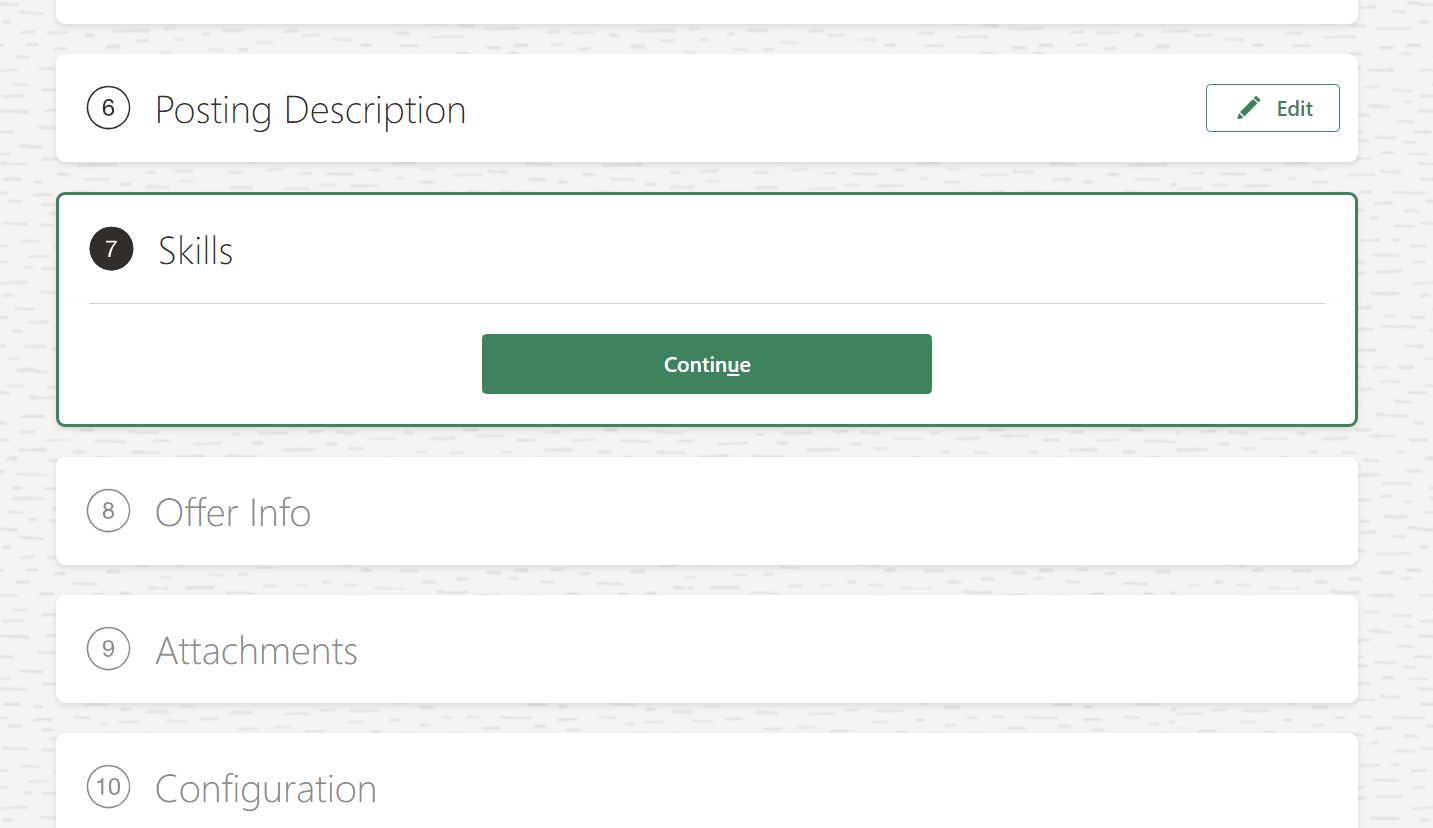Click the step 9 circle beside Attachments
This screenshot has height=828, width=1433.
[x=108, y=649]
